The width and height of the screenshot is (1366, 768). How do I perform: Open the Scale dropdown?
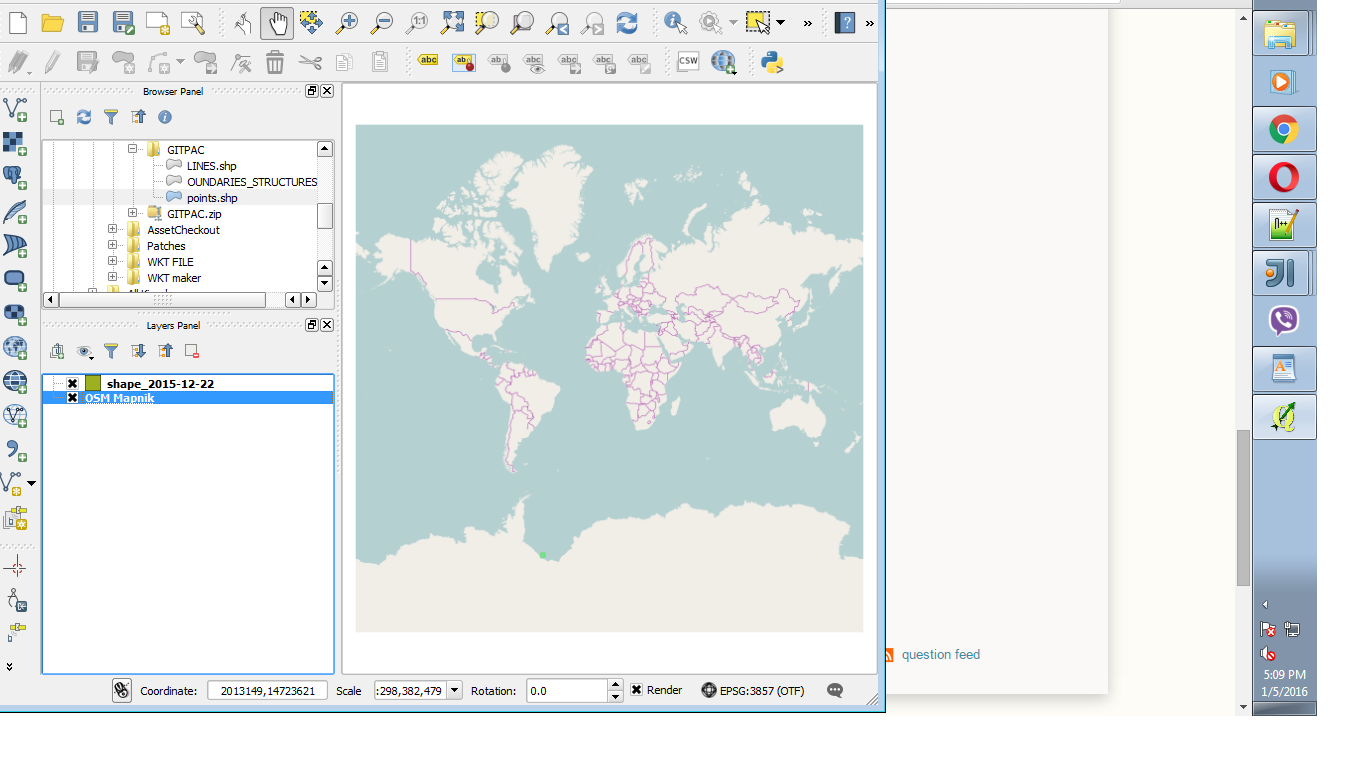pos(455,690)
